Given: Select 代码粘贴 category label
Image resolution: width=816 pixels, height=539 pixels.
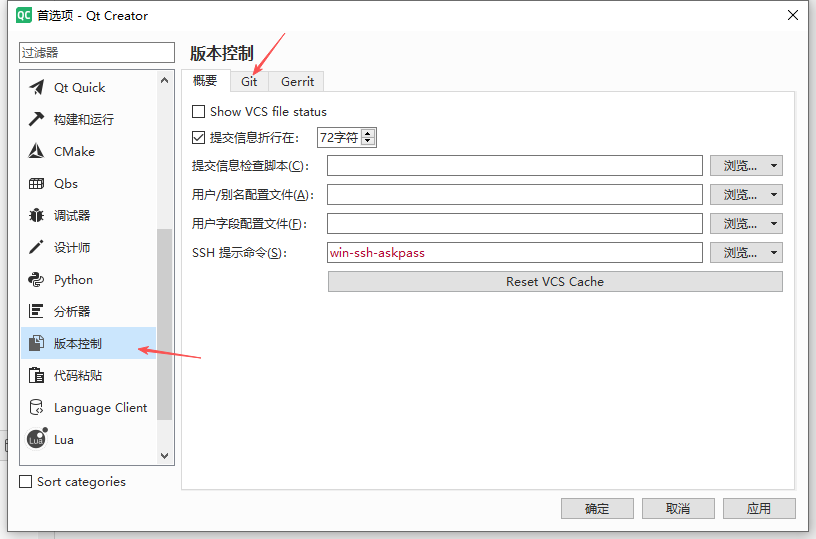Looking at the screenshot, I should tap(78, 375).
